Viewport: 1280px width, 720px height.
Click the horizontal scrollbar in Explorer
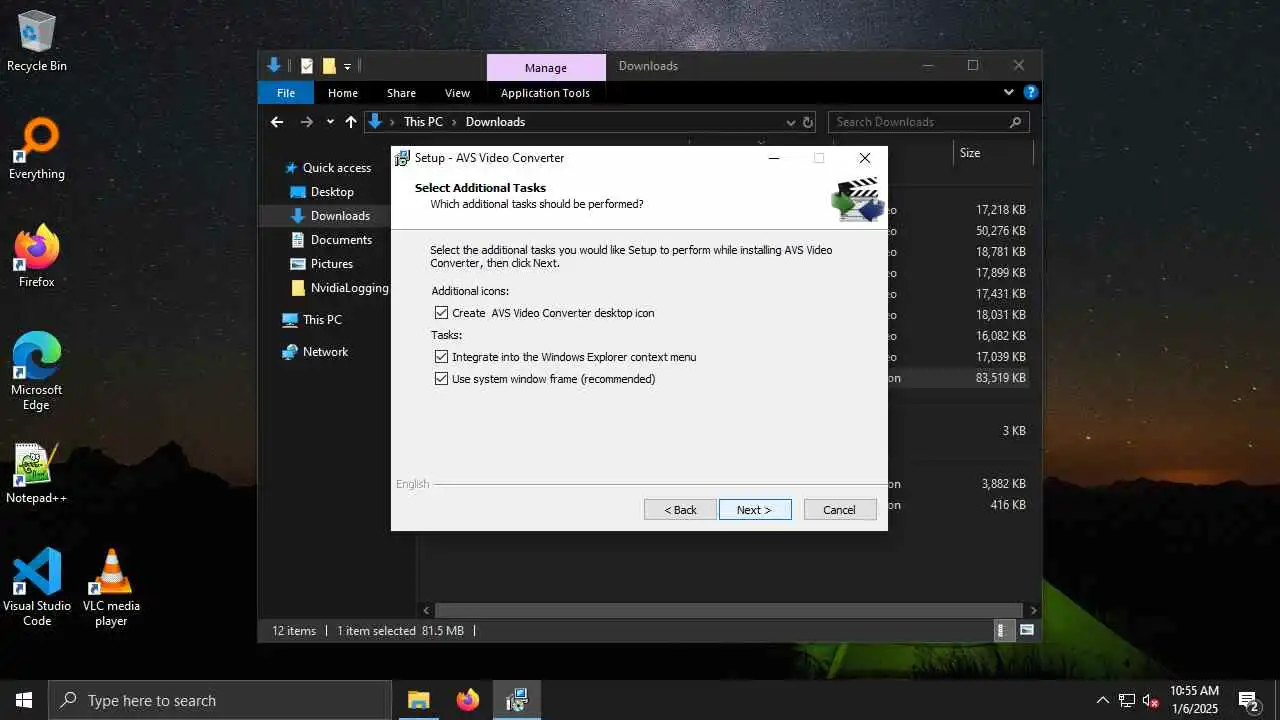(730, 610)
